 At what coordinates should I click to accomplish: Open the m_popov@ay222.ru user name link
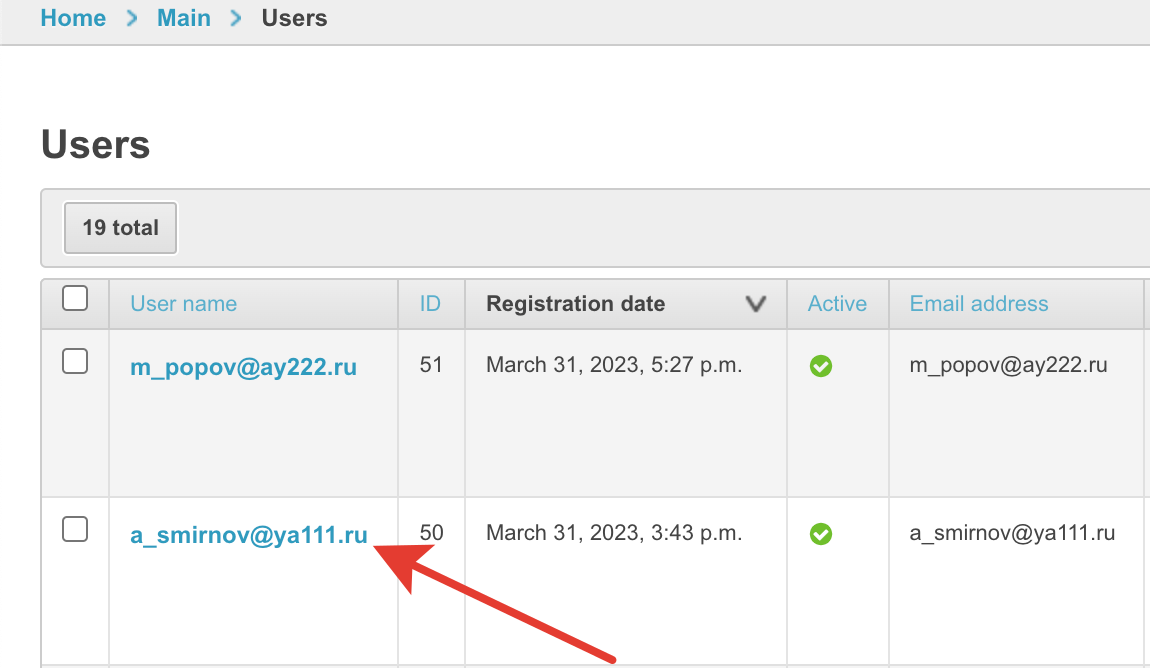[x=243, y=367]
